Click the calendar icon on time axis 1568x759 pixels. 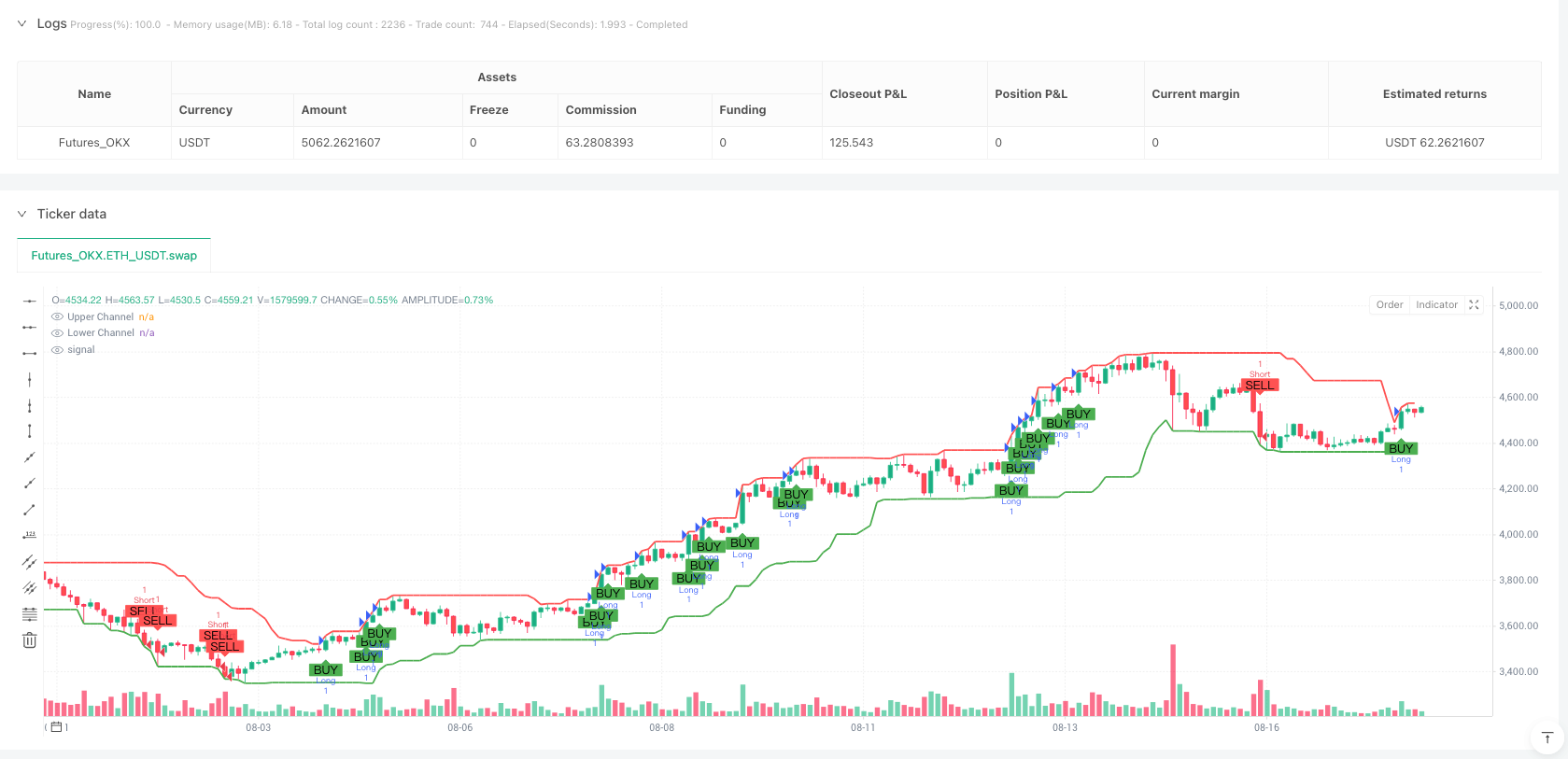click(56, 727)
